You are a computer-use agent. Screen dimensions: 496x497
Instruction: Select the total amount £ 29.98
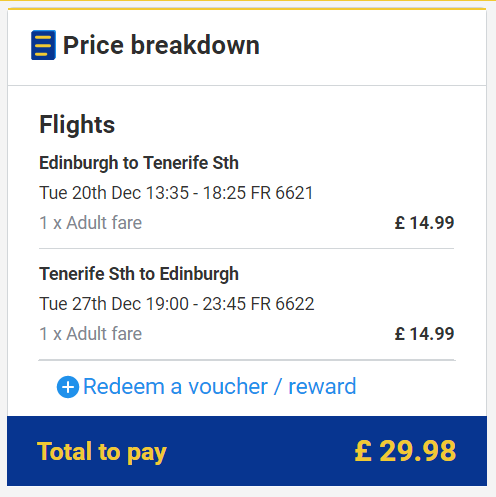pos(405,451)
